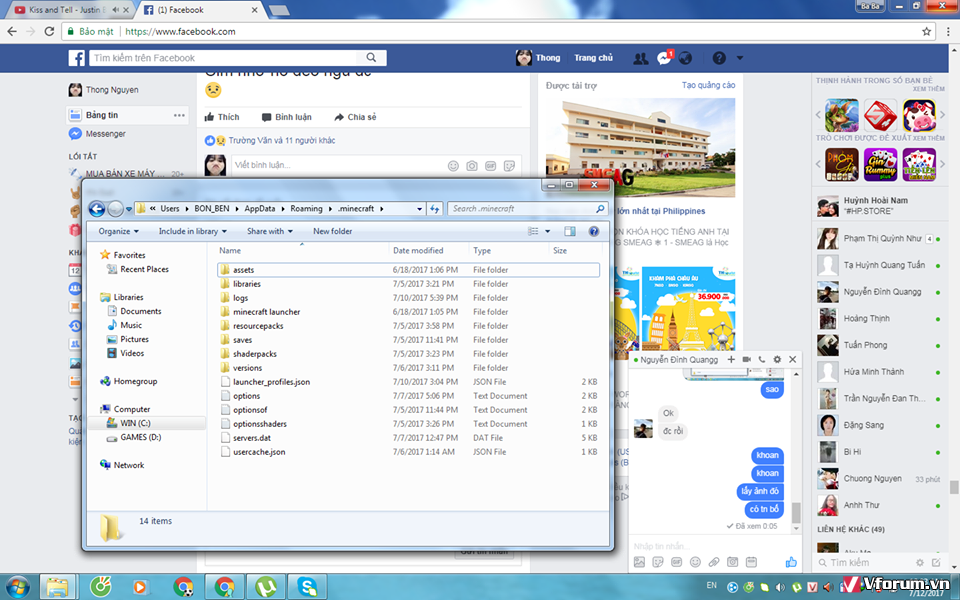Screen dimensions: 960x600
Task: Open Facebook Messenger notifications icon in top bar
Action: click(x=664, y=58)
